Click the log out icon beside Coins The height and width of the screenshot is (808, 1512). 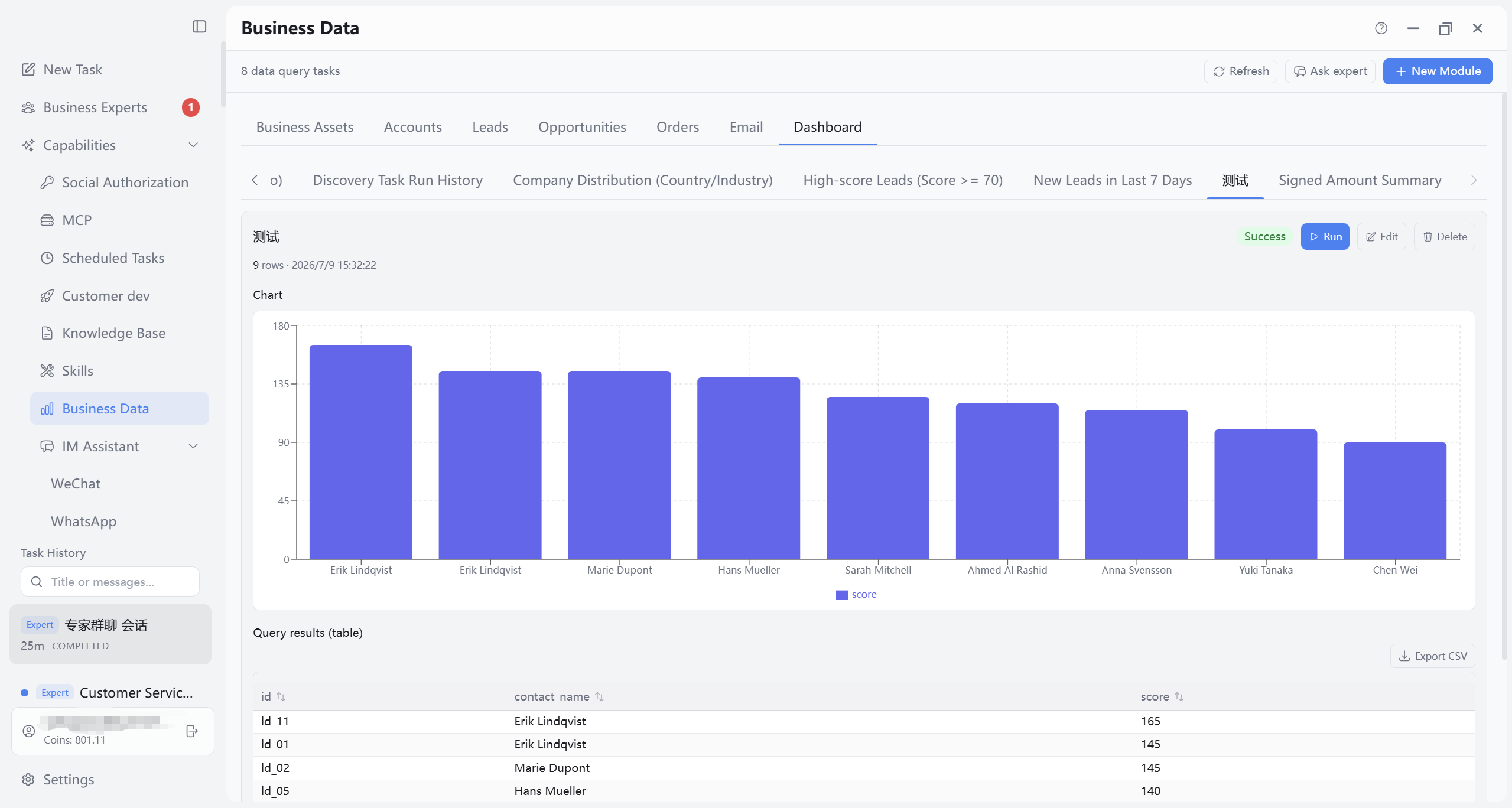coord(192,731)
